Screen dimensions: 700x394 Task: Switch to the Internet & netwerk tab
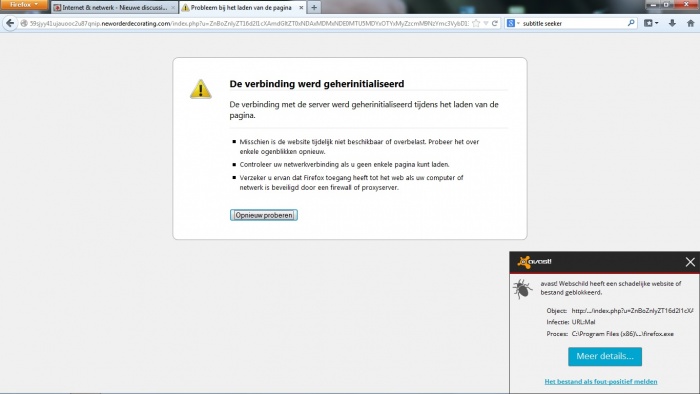114,8
